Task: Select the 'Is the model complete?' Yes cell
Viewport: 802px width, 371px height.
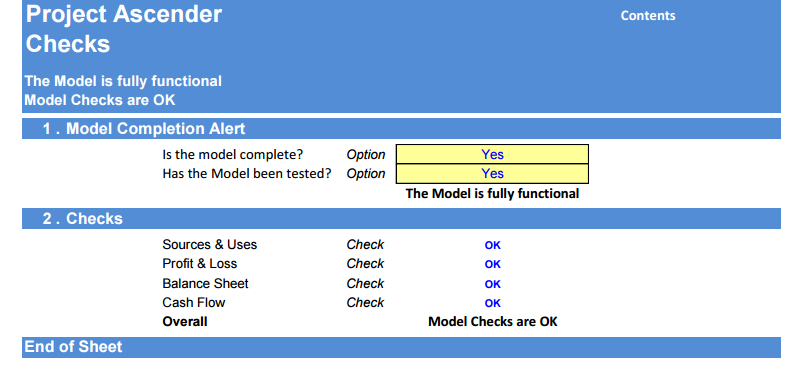Action: 492,154
